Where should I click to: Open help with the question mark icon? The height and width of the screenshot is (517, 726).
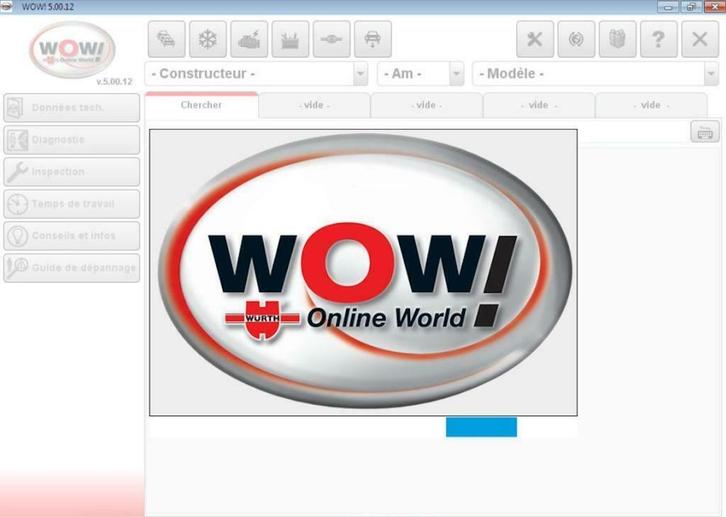point(659,39)
